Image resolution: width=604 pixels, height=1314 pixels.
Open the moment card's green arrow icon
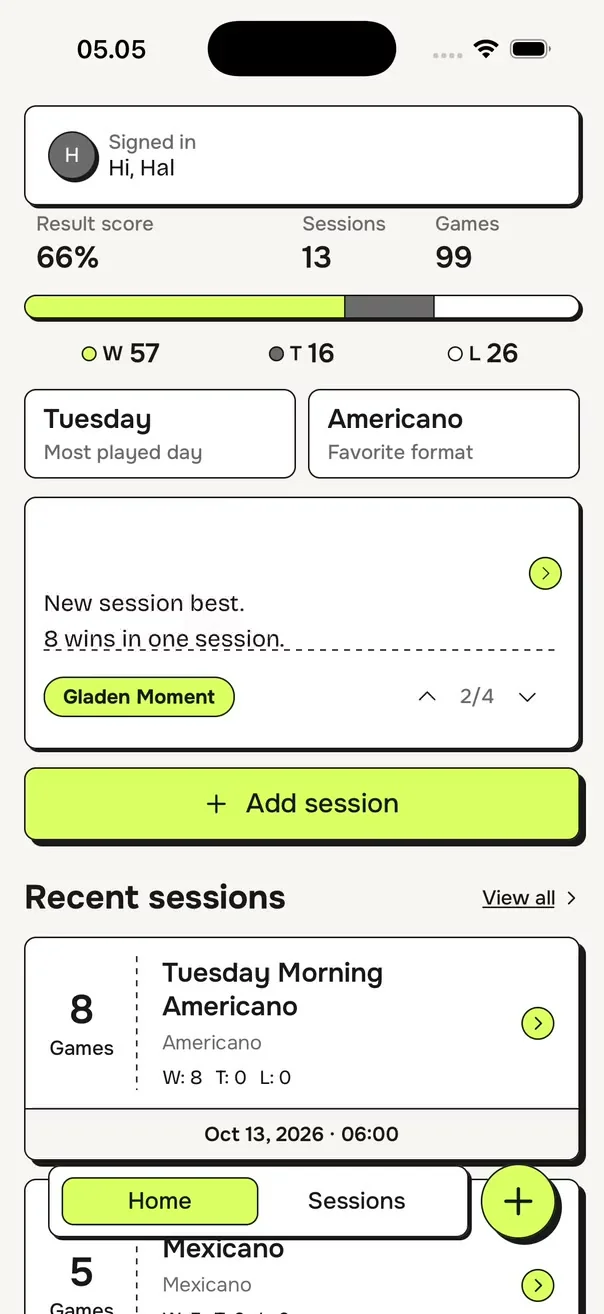(545, 573)
